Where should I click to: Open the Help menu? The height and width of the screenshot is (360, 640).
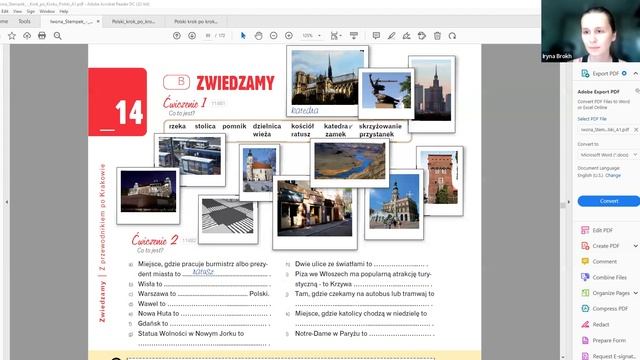click(x=64, y=11)
